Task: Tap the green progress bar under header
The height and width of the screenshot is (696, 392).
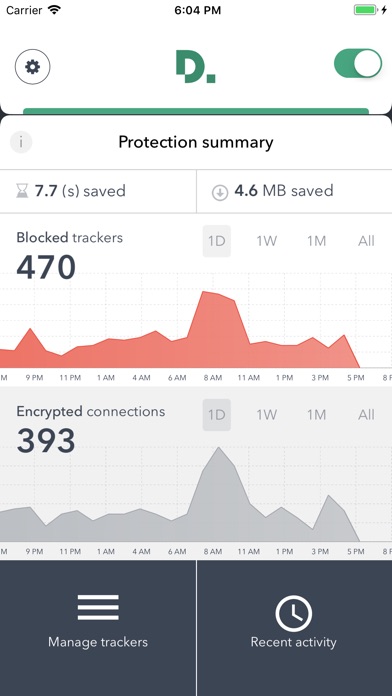Action: point(196,111)
